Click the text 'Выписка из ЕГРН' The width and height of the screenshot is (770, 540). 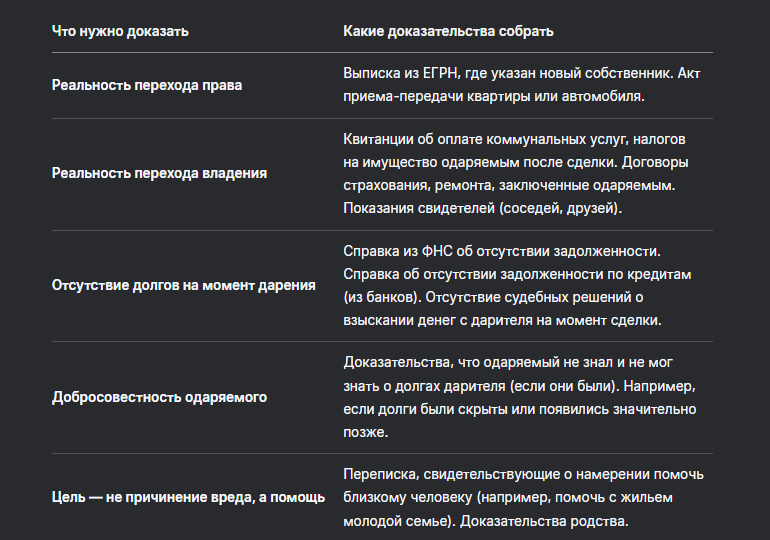pos(400,73)
